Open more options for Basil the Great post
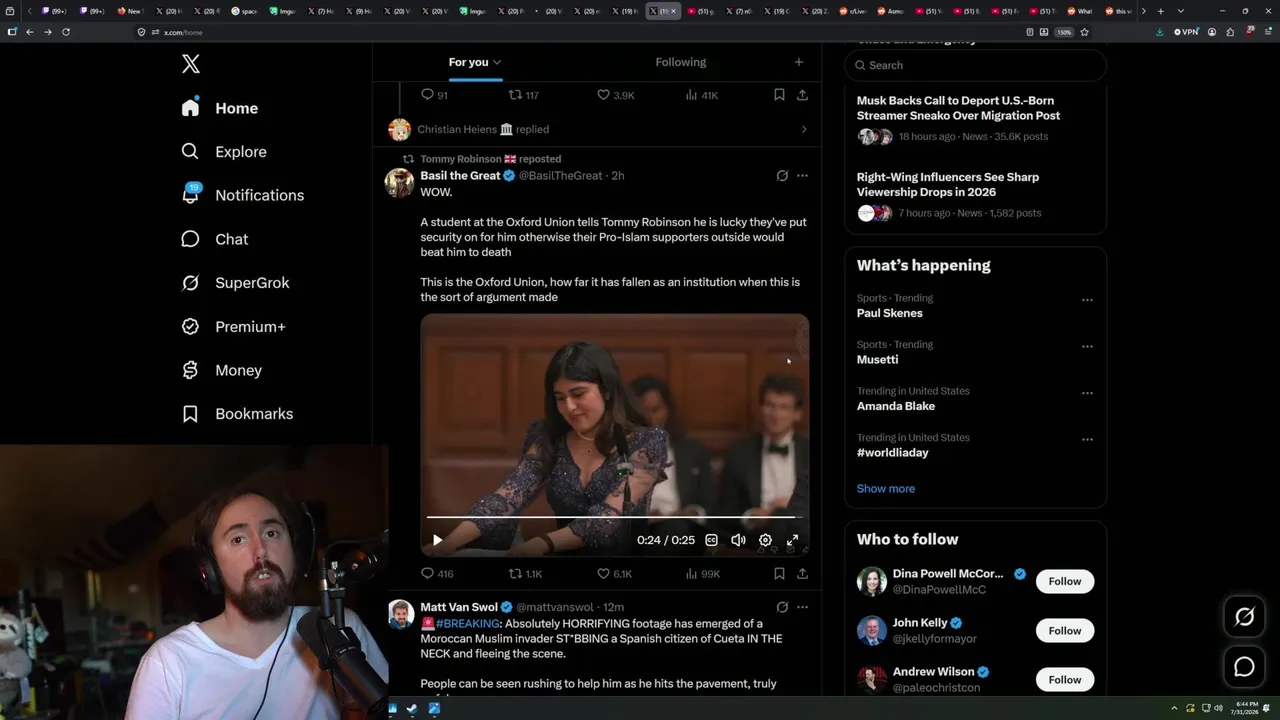This screenshot has width=1280, height=720. click(802, 176)
